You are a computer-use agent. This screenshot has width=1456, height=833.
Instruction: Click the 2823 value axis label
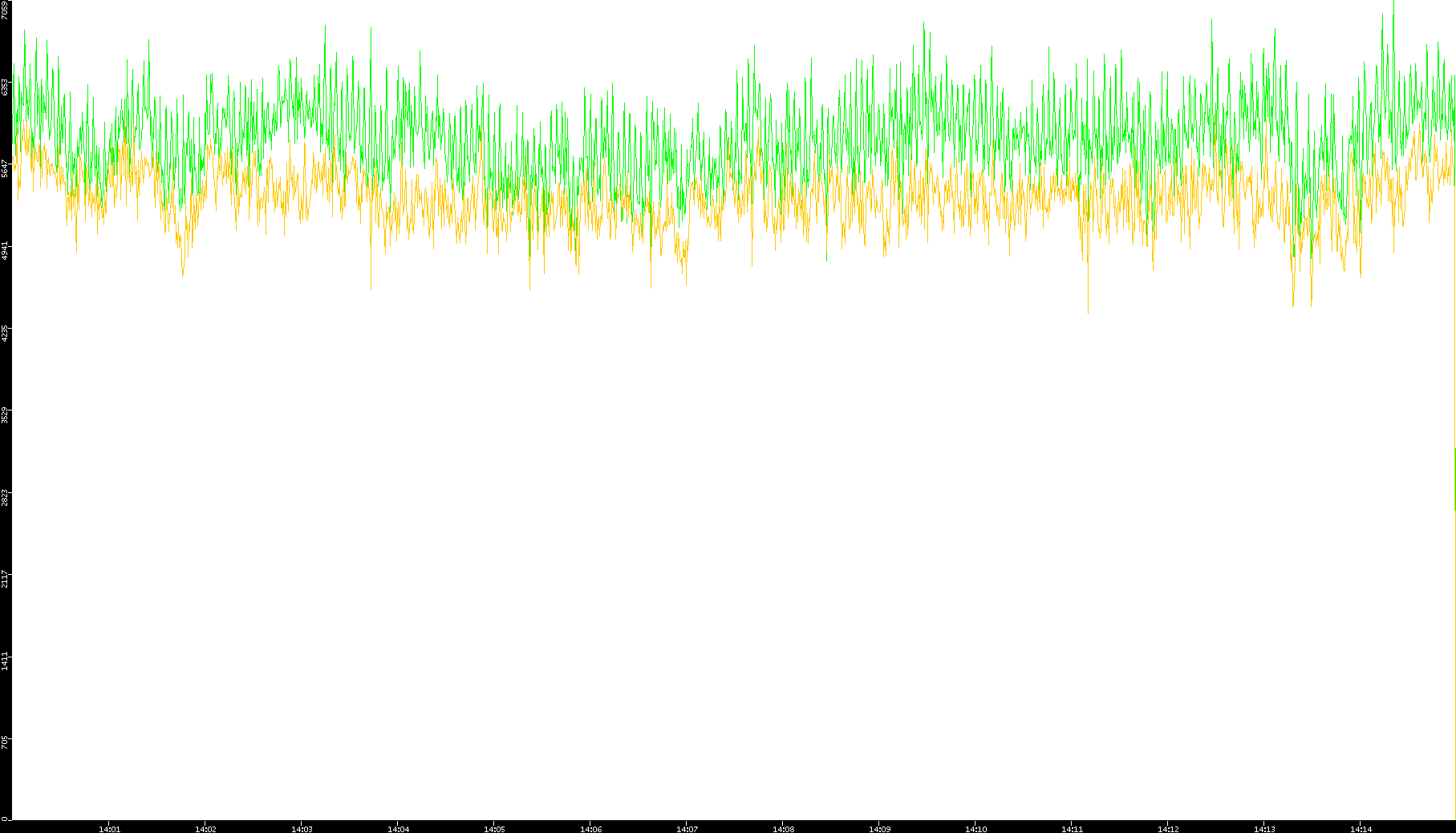point(5,496)
